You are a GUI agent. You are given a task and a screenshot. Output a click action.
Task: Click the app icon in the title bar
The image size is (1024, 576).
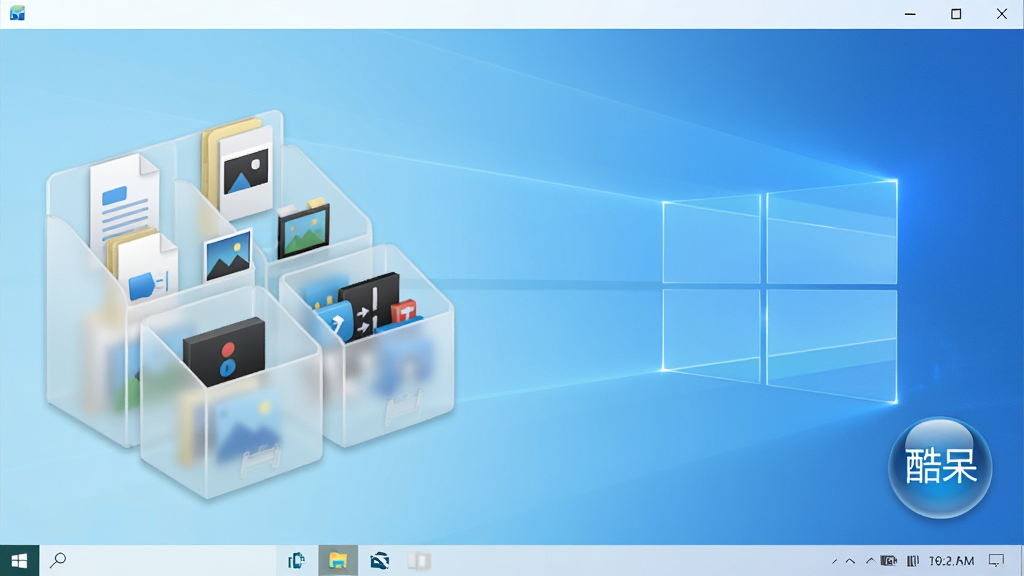pos(18,13)
